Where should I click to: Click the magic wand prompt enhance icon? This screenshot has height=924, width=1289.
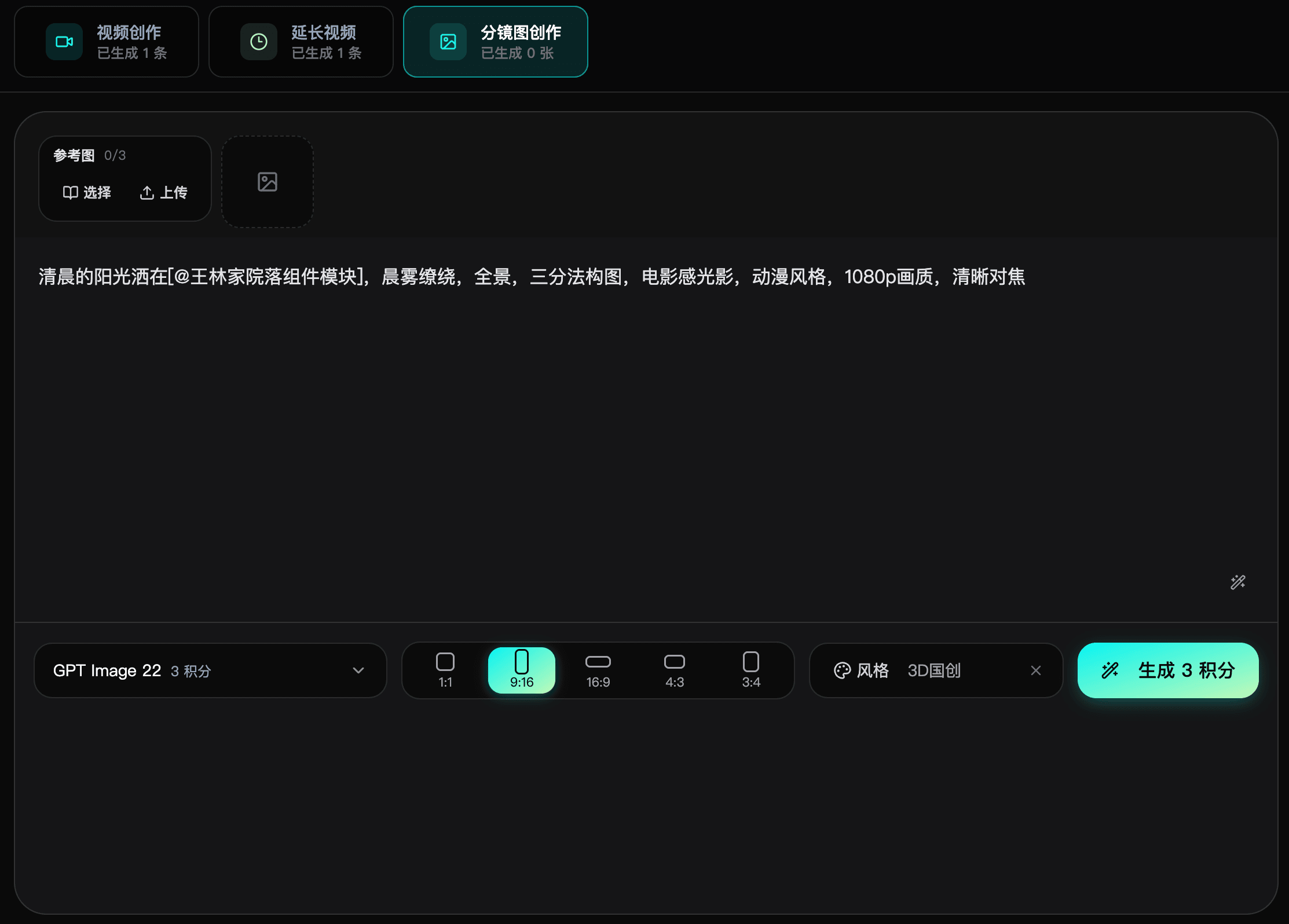pyautogui.click(x=1238, y=582)
